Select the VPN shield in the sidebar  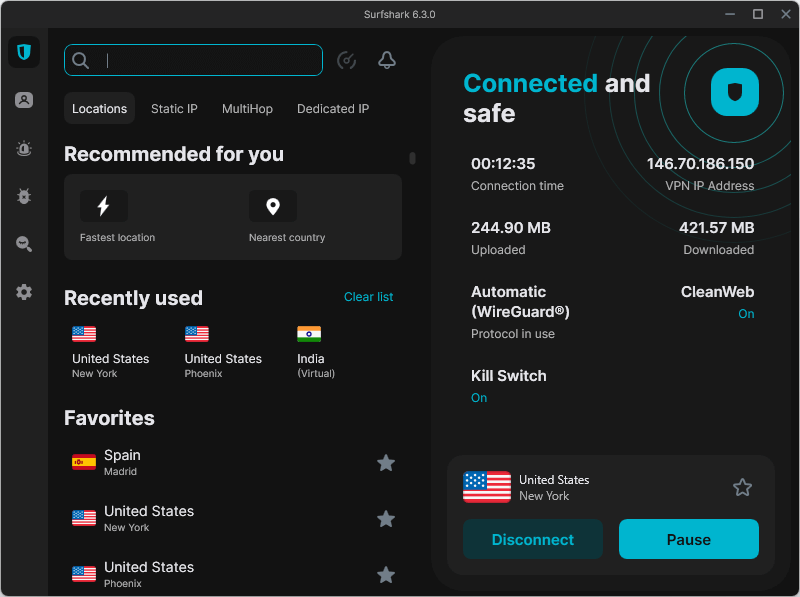pos(24,52)
